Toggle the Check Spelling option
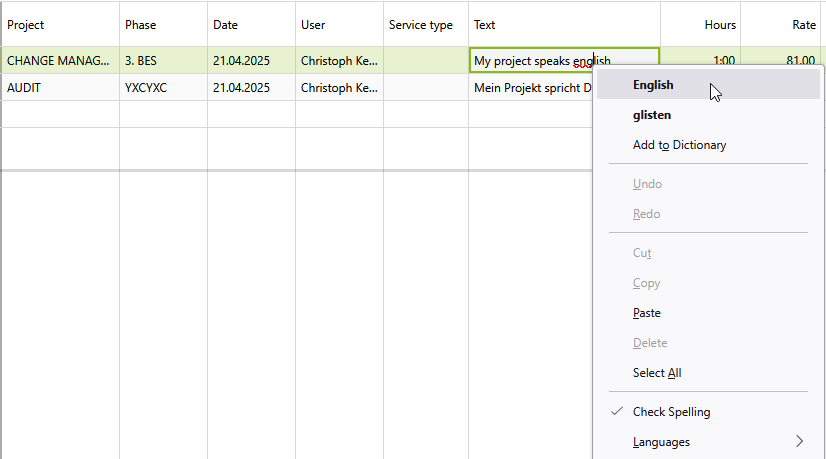The width and height of the screenshot is (826, 459). pos(671,412)
